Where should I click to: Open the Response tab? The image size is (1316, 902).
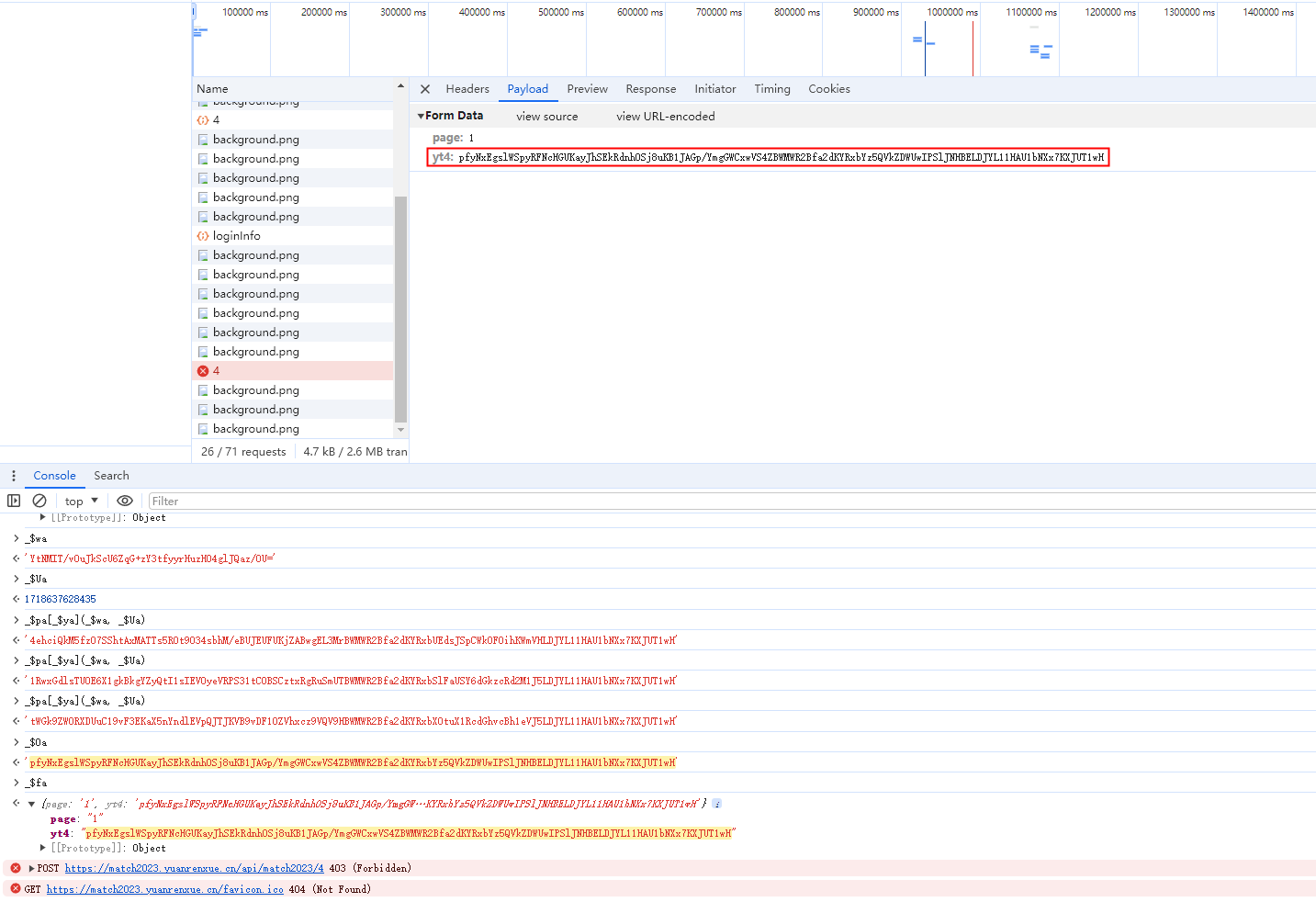pos(650,89)
